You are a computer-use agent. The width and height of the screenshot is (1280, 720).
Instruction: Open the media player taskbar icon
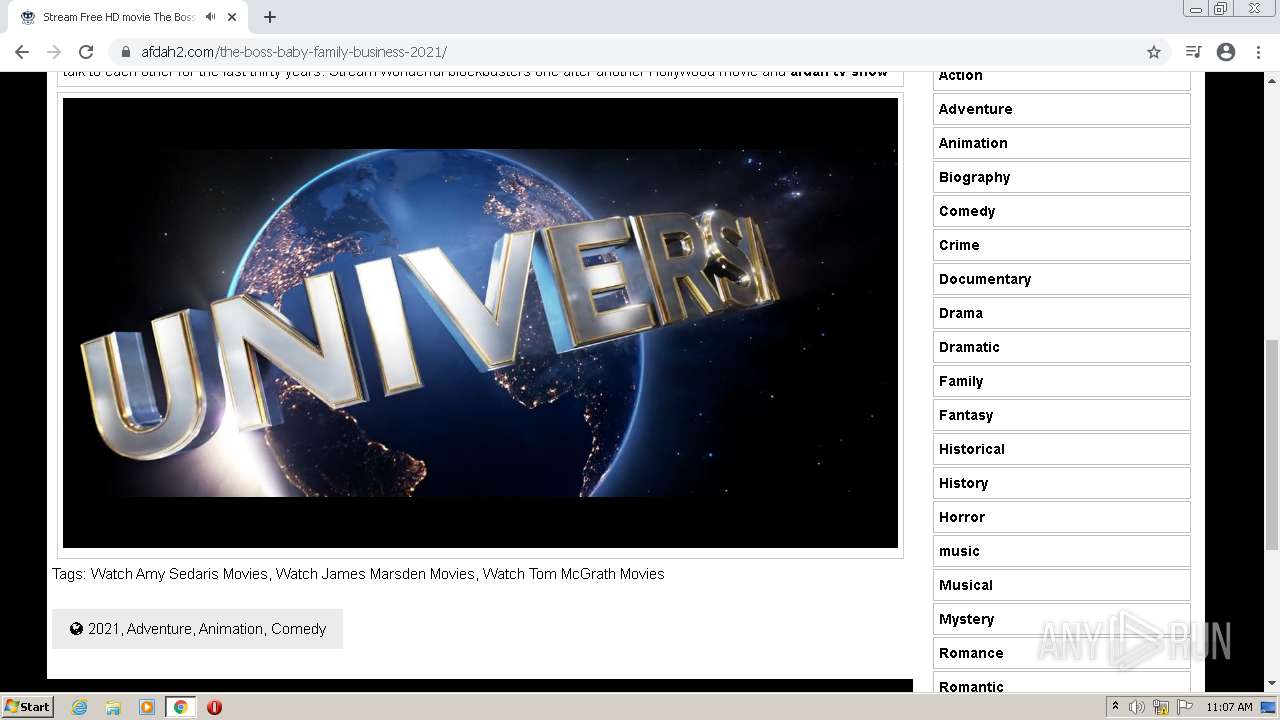click(x=147, y=707)
